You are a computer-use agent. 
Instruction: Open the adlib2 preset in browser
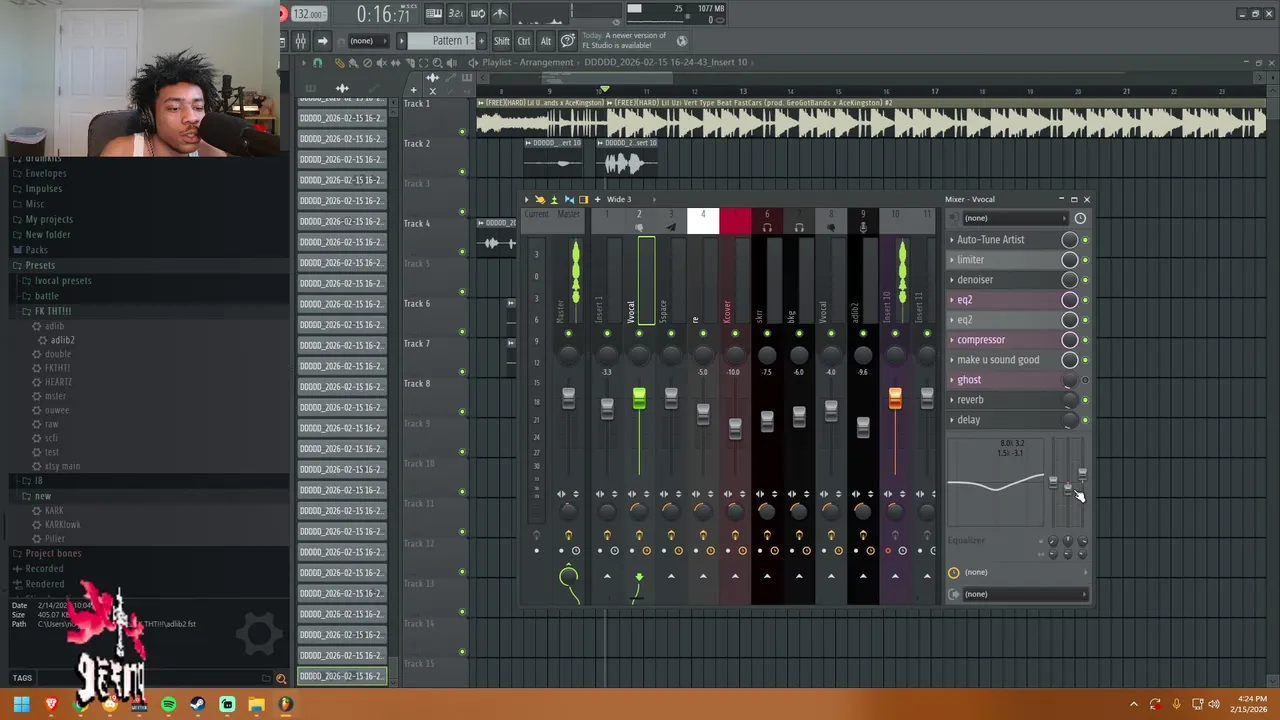[62, 340]
